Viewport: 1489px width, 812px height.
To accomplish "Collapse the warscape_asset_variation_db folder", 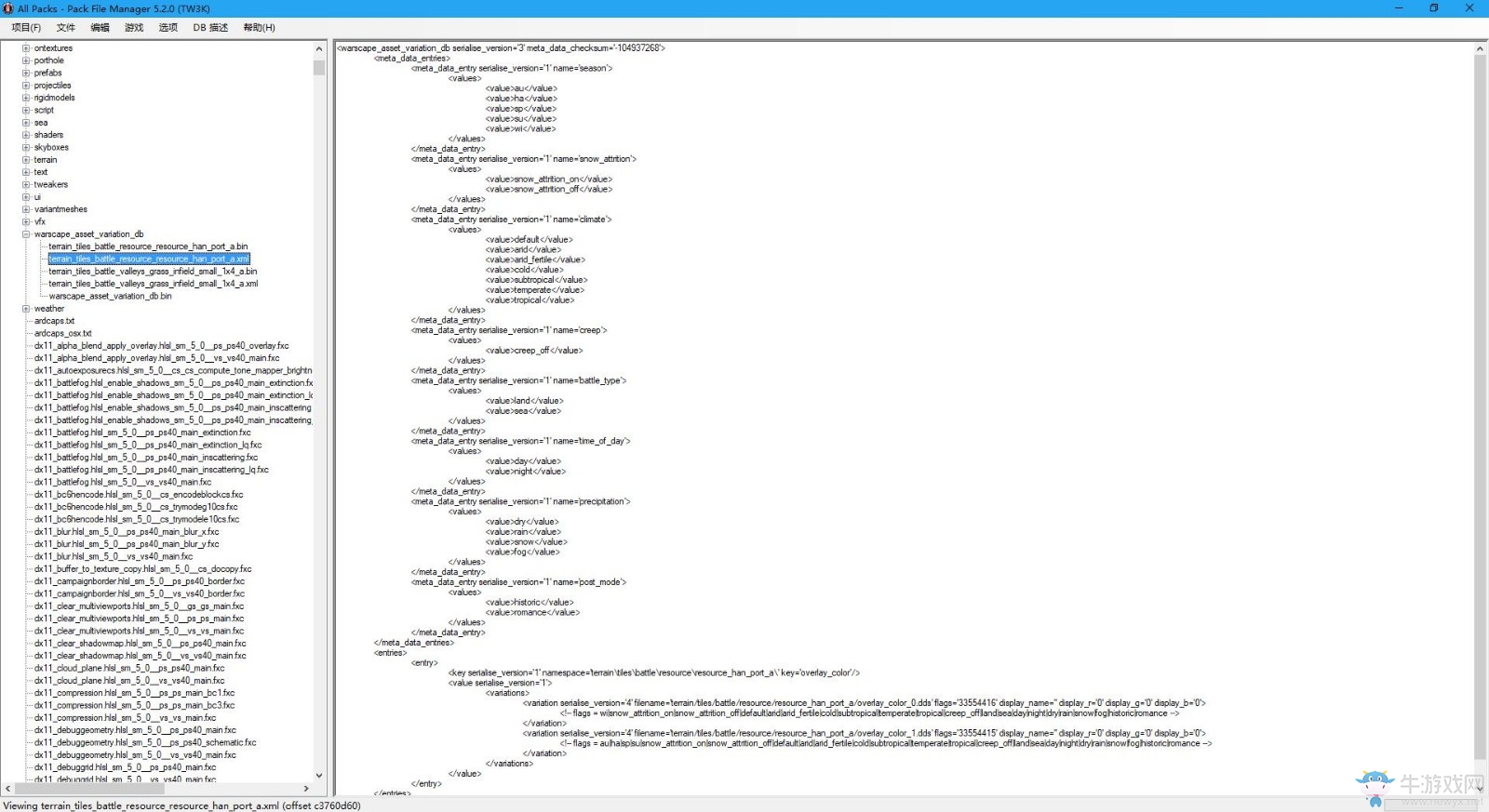I will [26, 234].
